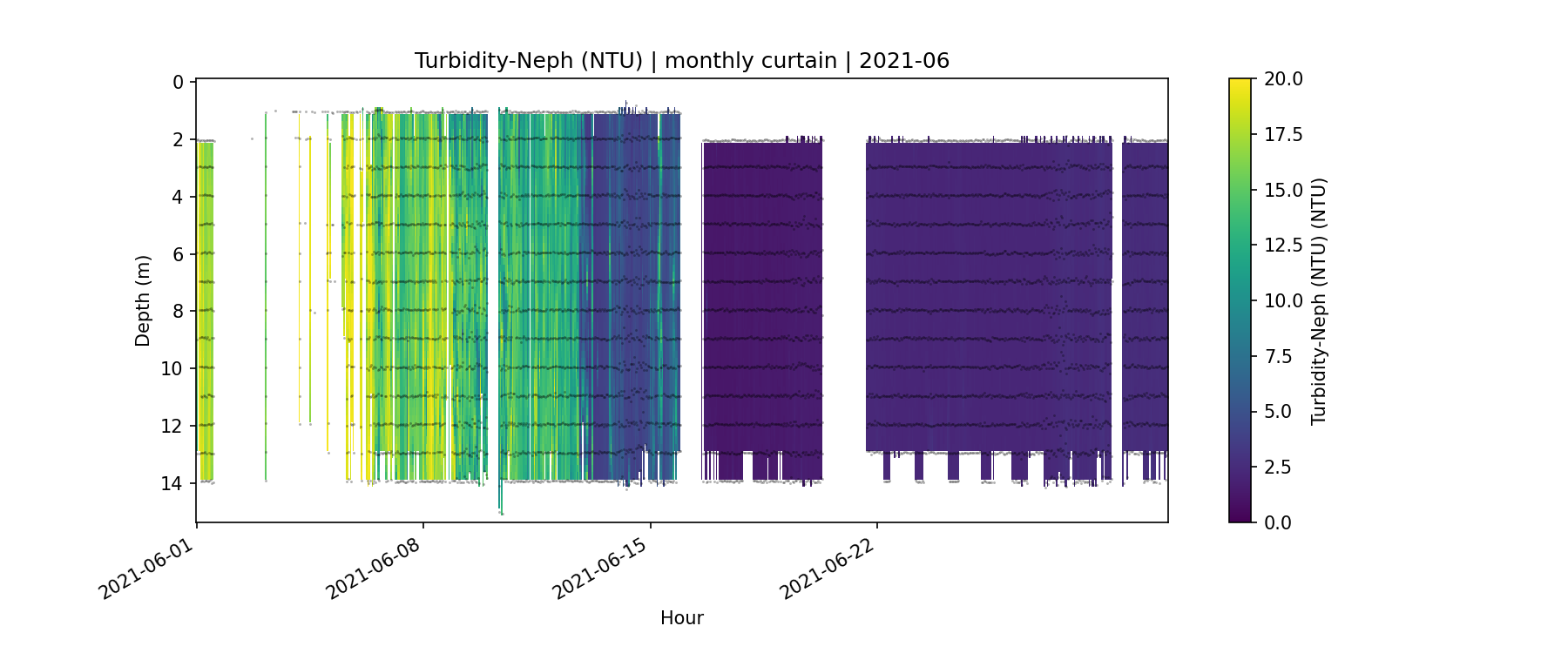
Task: Click the 10.0 tick on the colorbar
Action: pos(1283,300)
